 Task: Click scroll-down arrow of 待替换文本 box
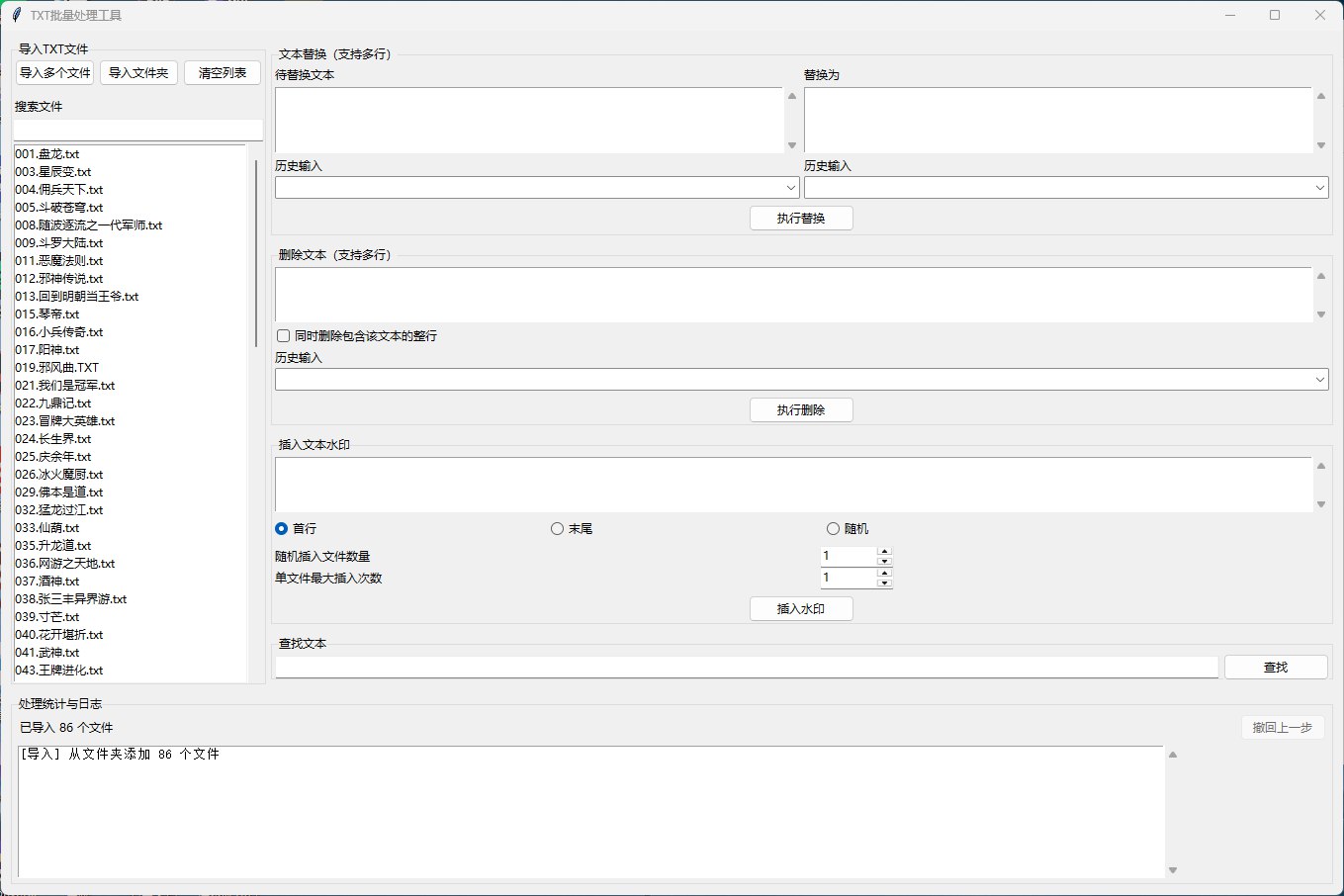[x=792, y=145]
